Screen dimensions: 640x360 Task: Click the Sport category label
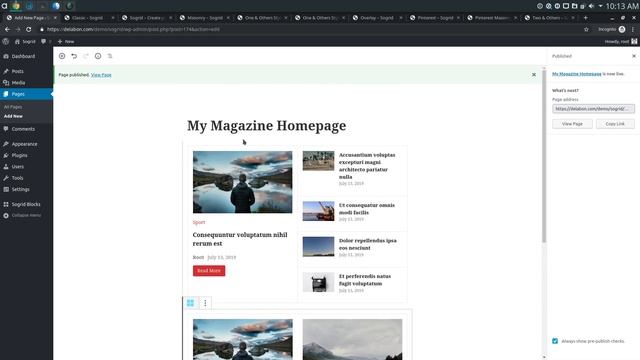tap(199, 222)
